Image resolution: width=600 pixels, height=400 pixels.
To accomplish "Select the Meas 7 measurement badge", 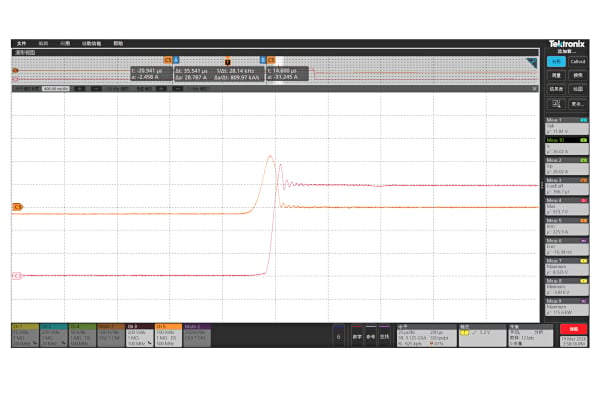I will point(567,267).
